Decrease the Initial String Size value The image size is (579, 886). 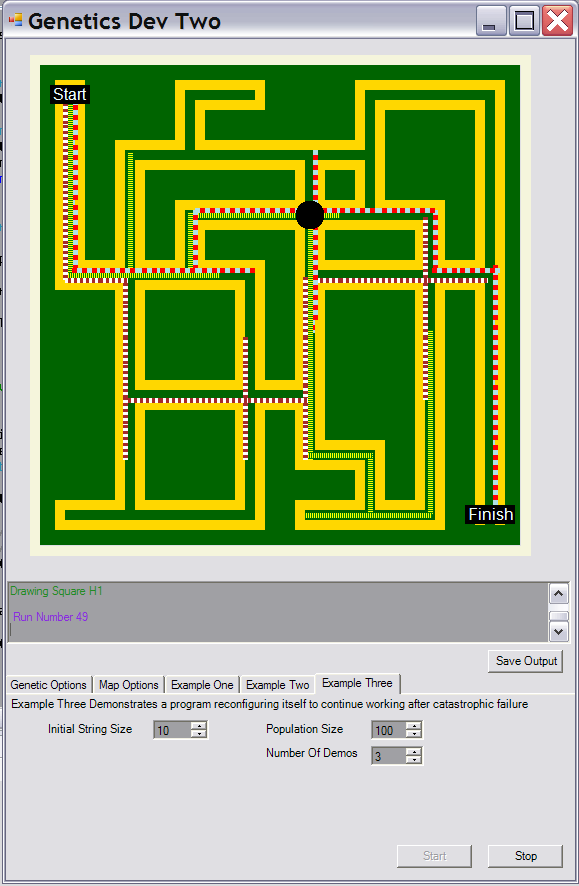(x=199, y=733)
